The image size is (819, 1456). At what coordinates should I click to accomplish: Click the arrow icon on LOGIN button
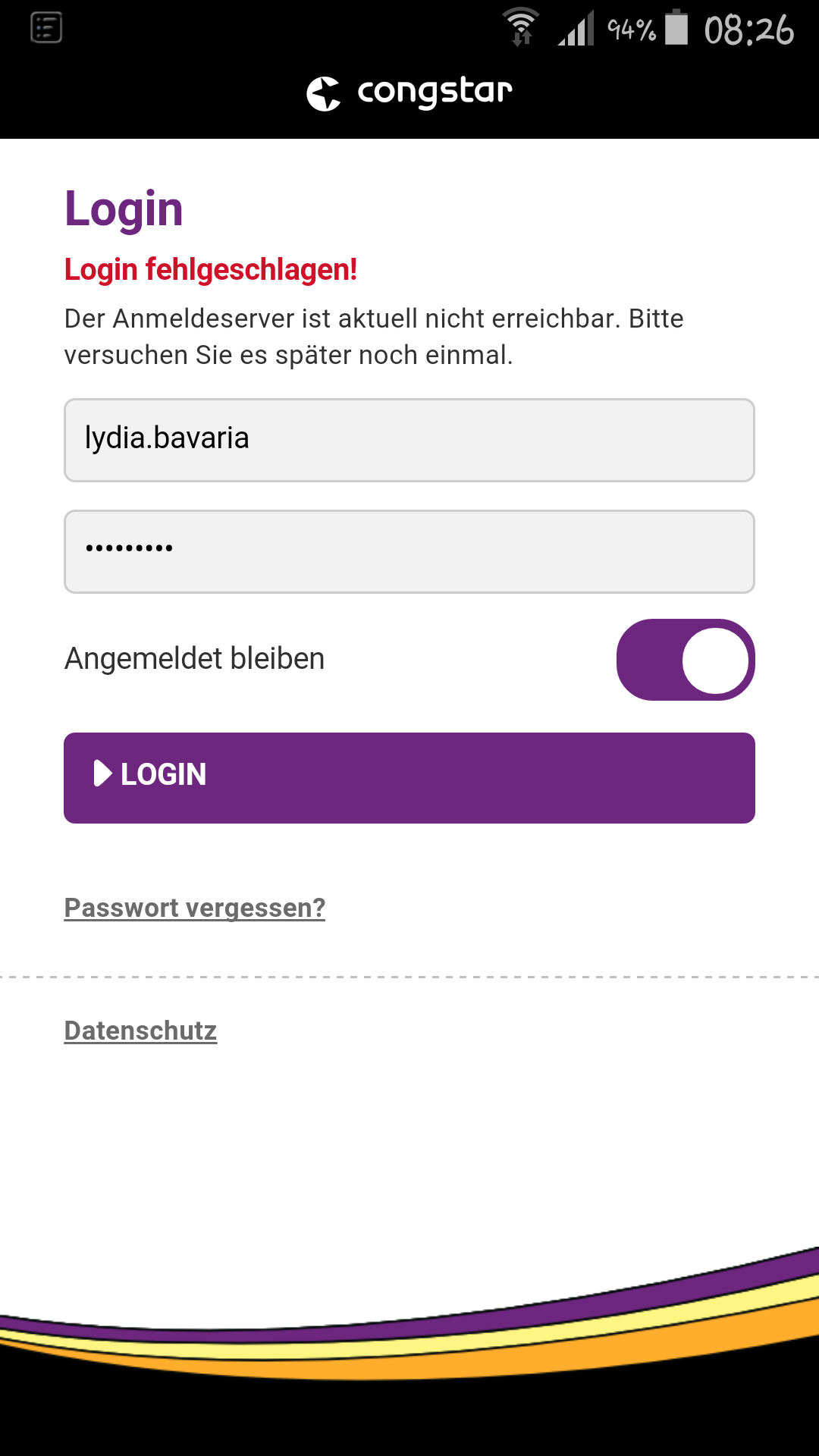click(x=102, y=773)
